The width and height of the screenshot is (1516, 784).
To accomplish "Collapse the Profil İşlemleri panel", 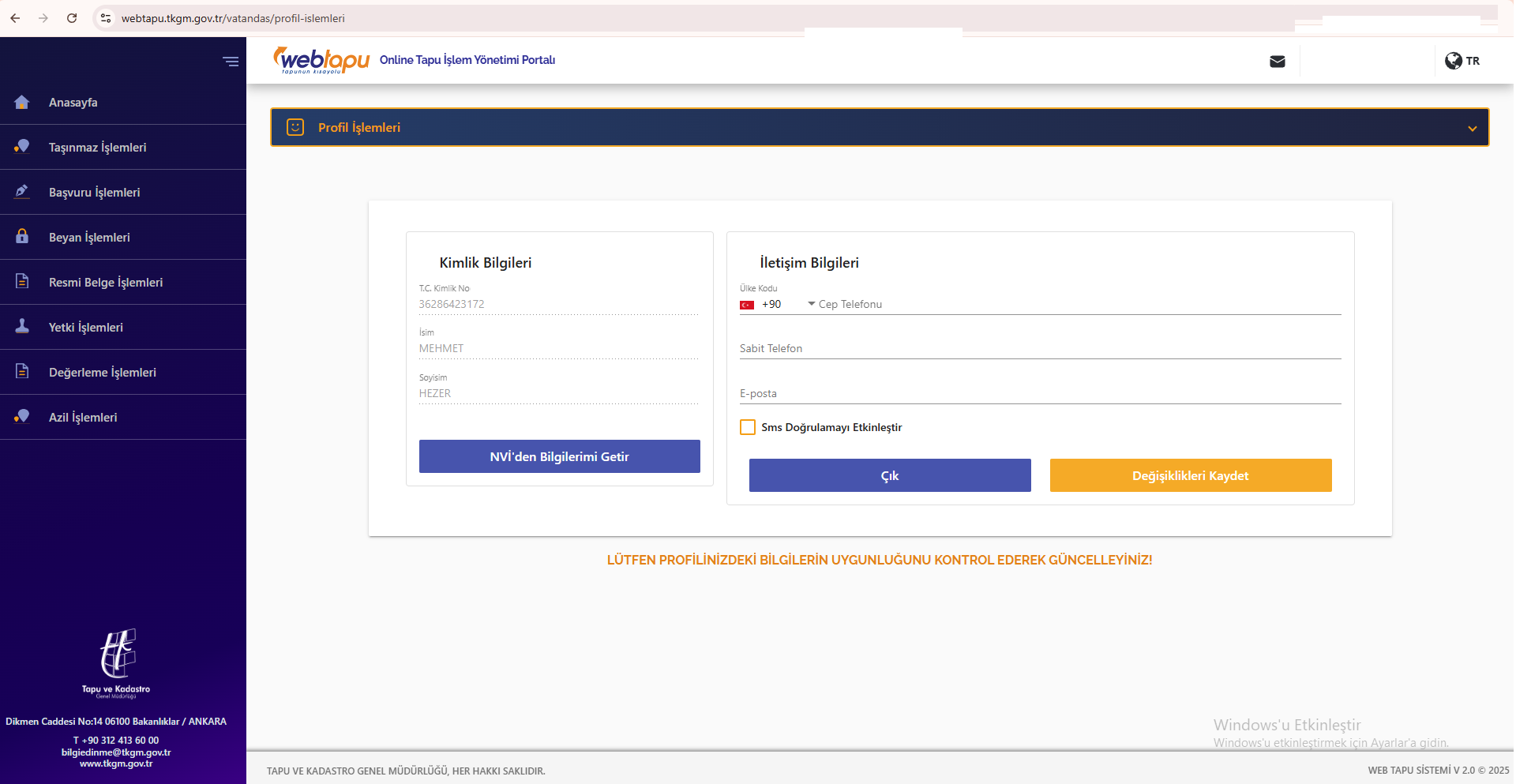I will tap(1472, 127).
